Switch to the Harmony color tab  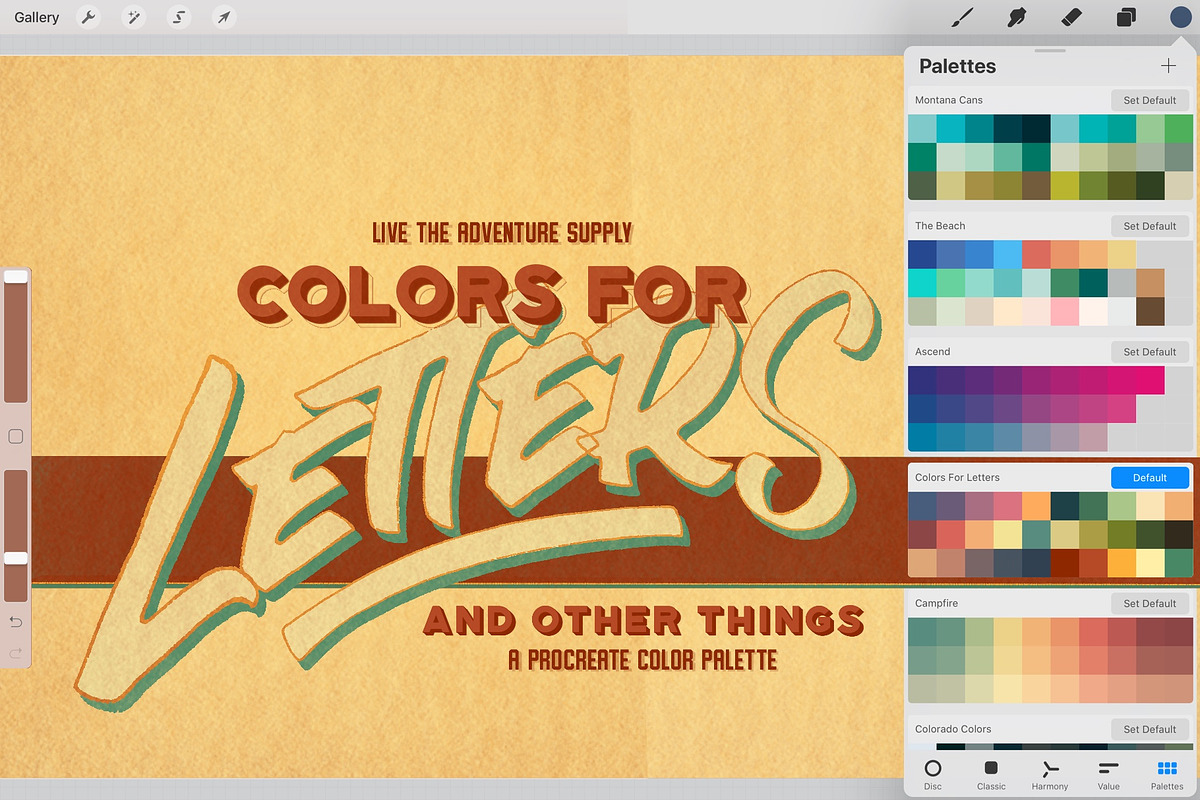point(1050,774)
